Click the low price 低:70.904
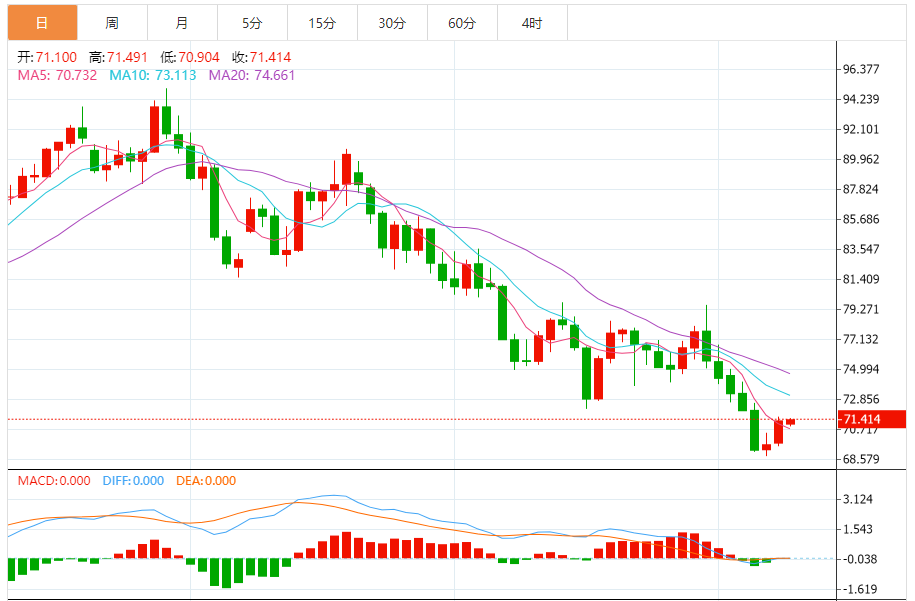The width and height of the screenshot is (915, 601). pyautogui.click(x=190, y=57)
